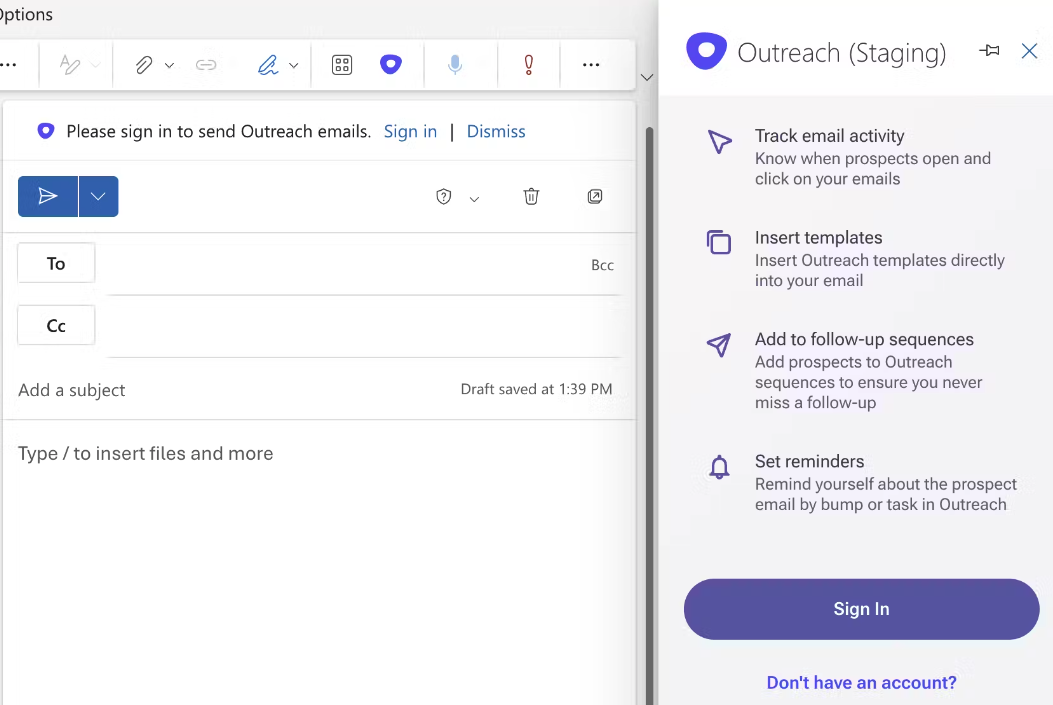Click the signature pen icon
This screenshot has width=1053, height=705.
(x=267, y=65)
